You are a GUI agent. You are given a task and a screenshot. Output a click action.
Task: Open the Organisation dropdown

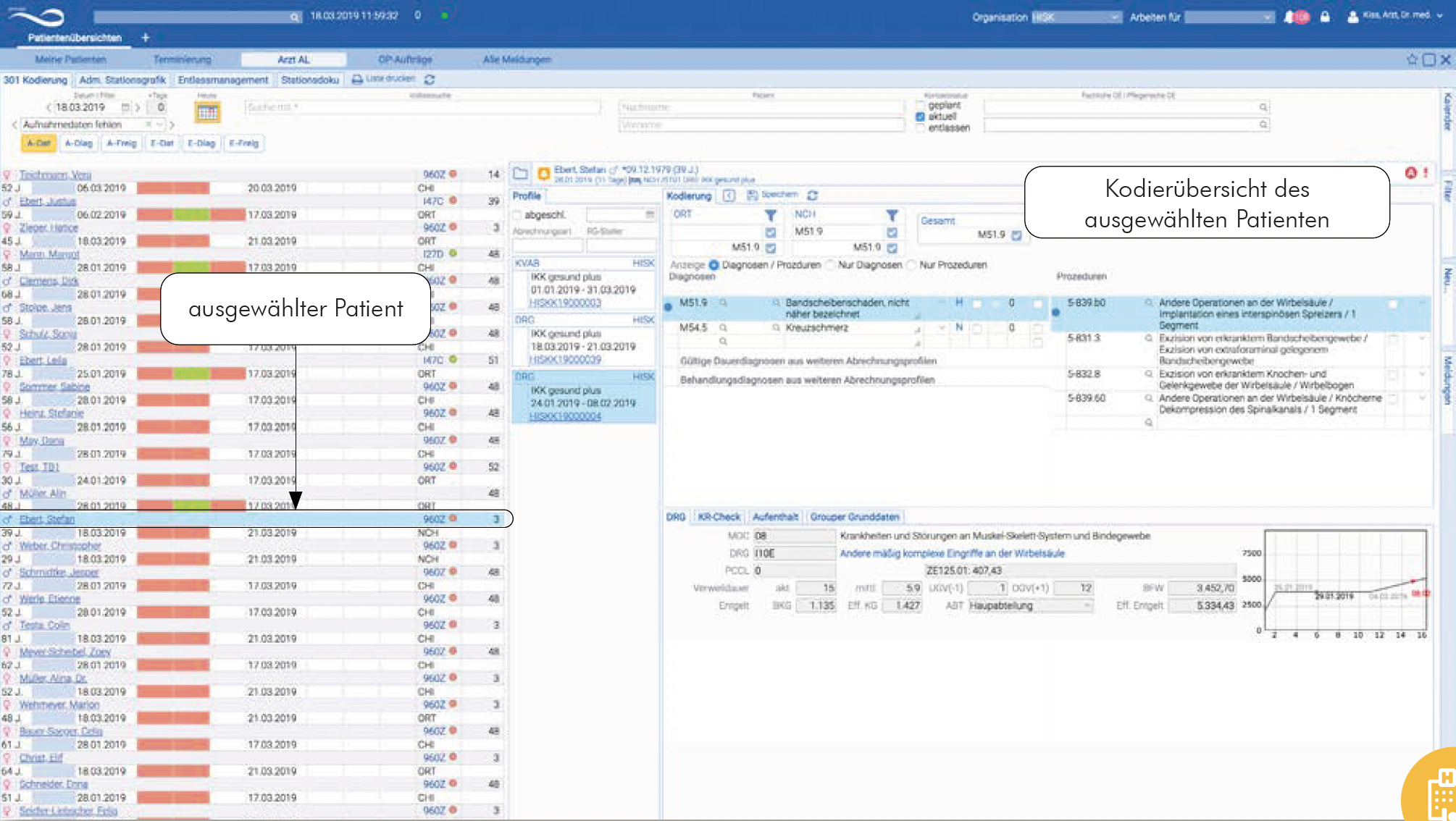pos(1076,17)
